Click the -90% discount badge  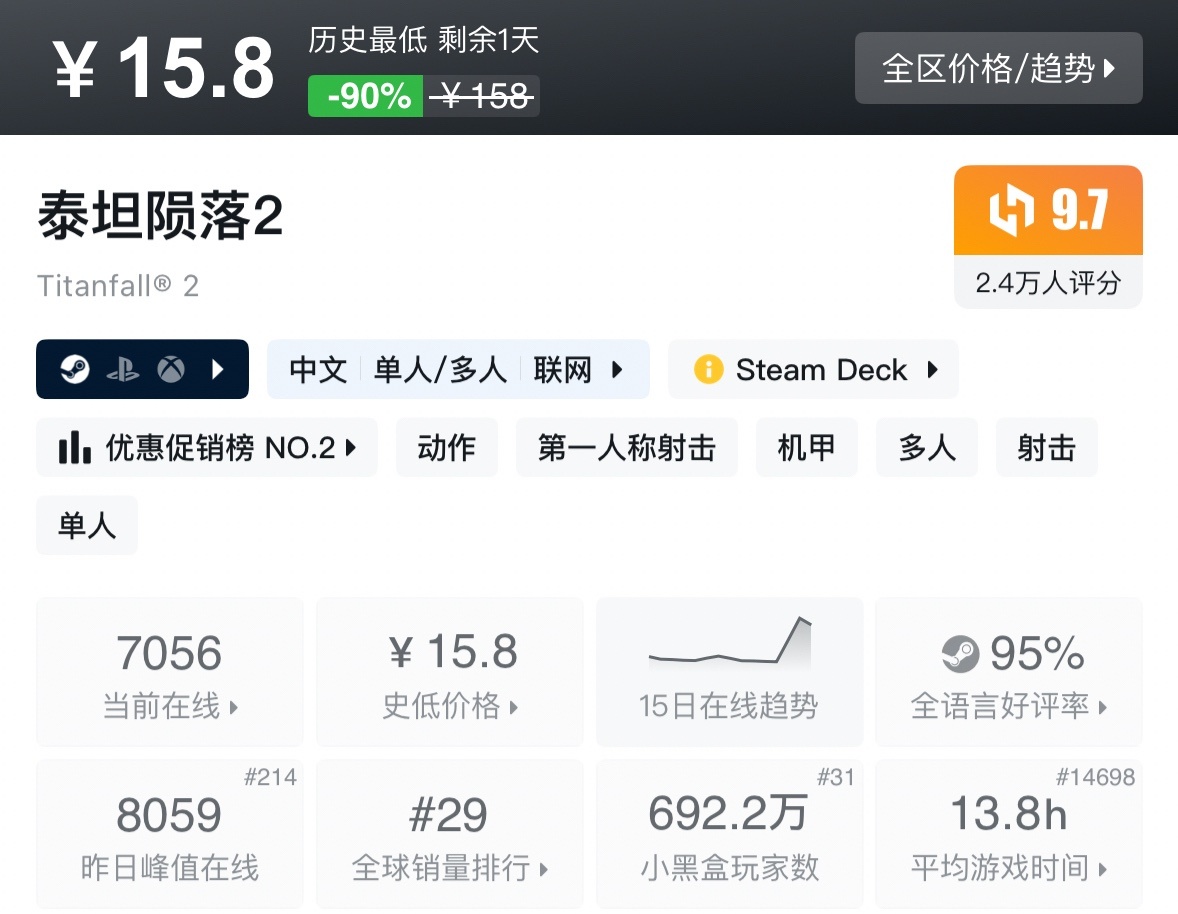click(366, 96)
